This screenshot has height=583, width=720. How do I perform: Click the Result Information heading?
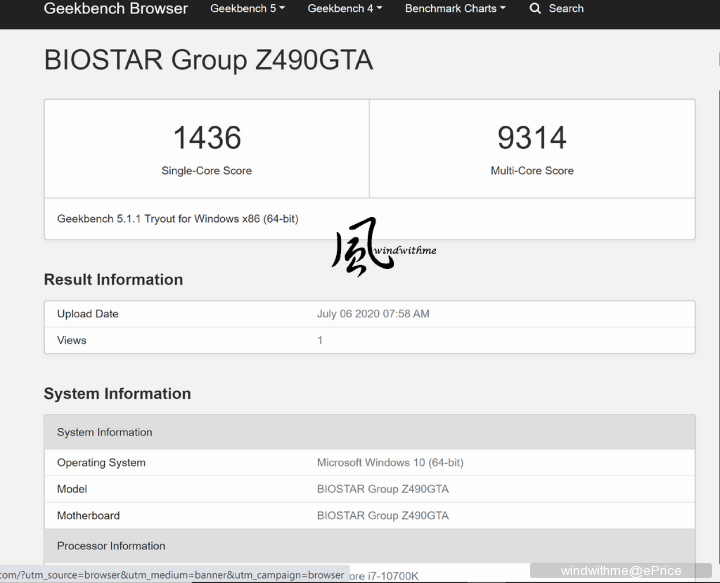pos(113,280)
